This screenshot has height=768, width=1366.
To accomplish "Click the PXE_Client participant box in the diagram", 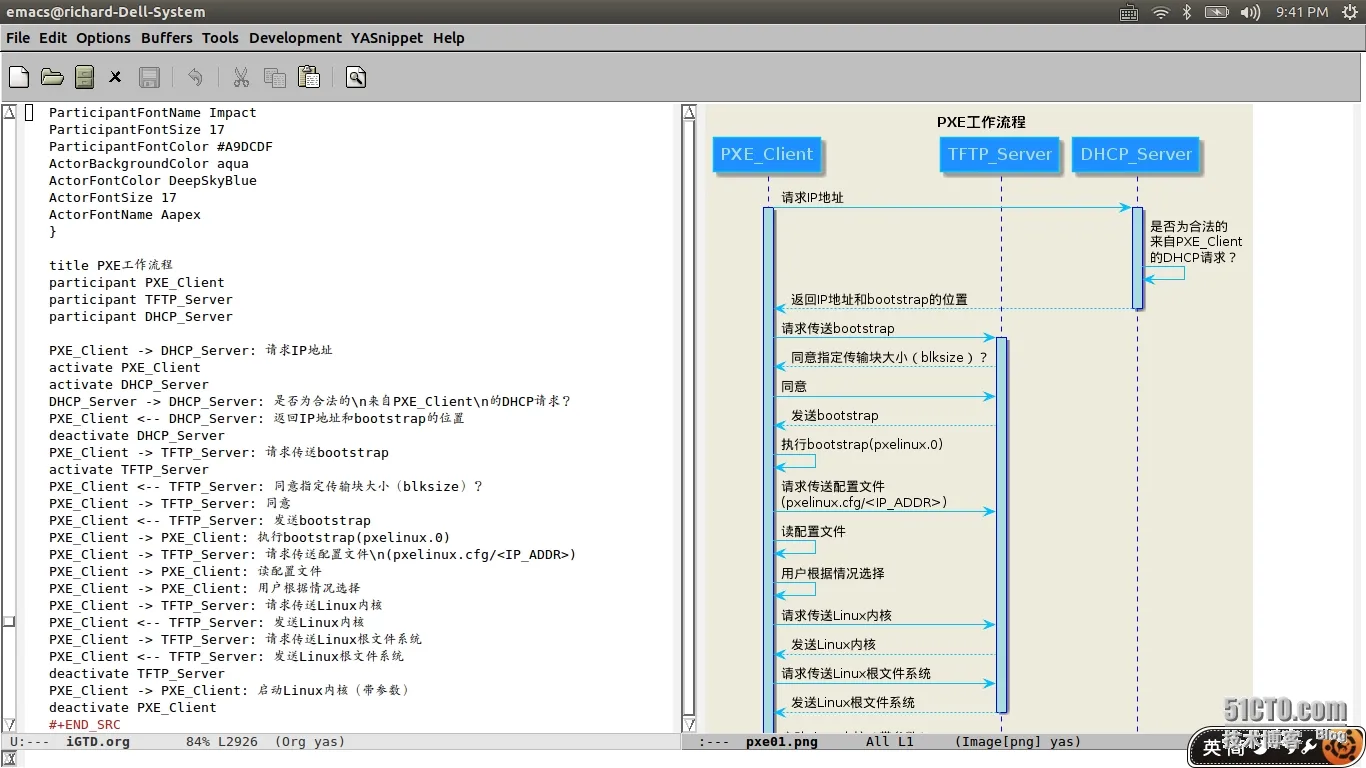I will pyautogui.click(x=767, y=155).
